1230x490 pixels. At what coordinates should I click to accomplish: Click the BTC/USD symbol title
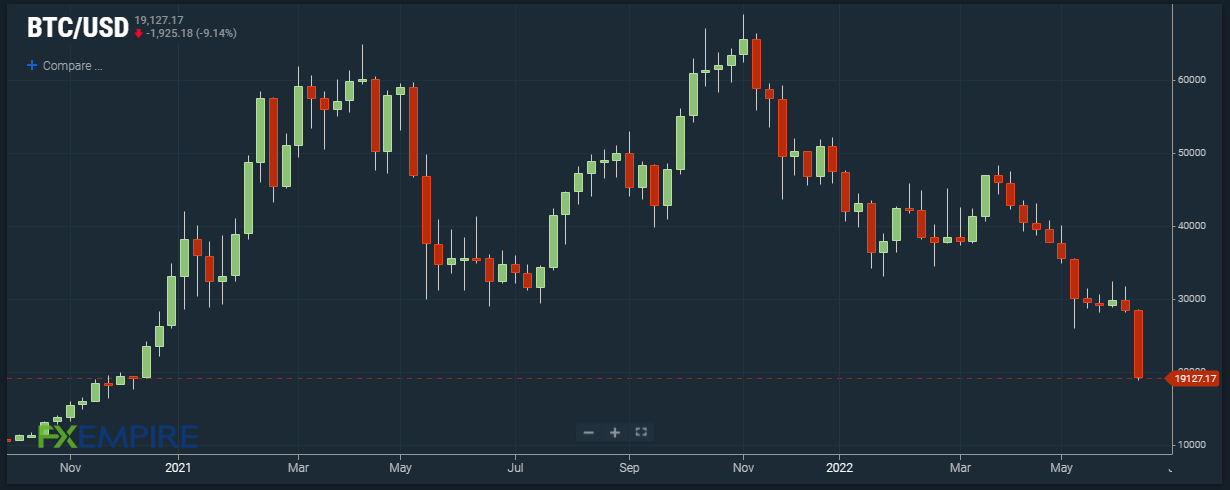pos(77,28)
